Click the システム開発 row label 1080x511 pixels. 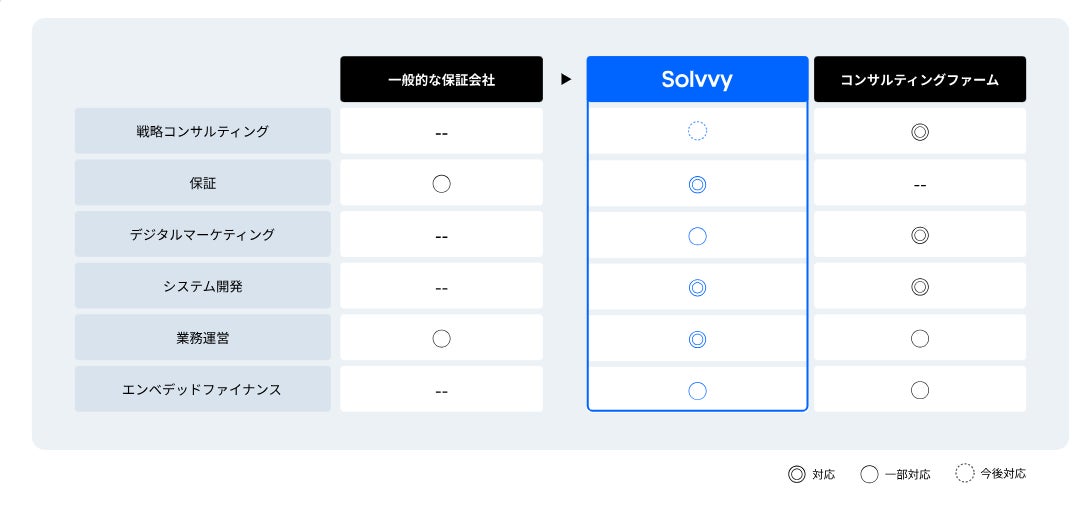pos(203,287)
